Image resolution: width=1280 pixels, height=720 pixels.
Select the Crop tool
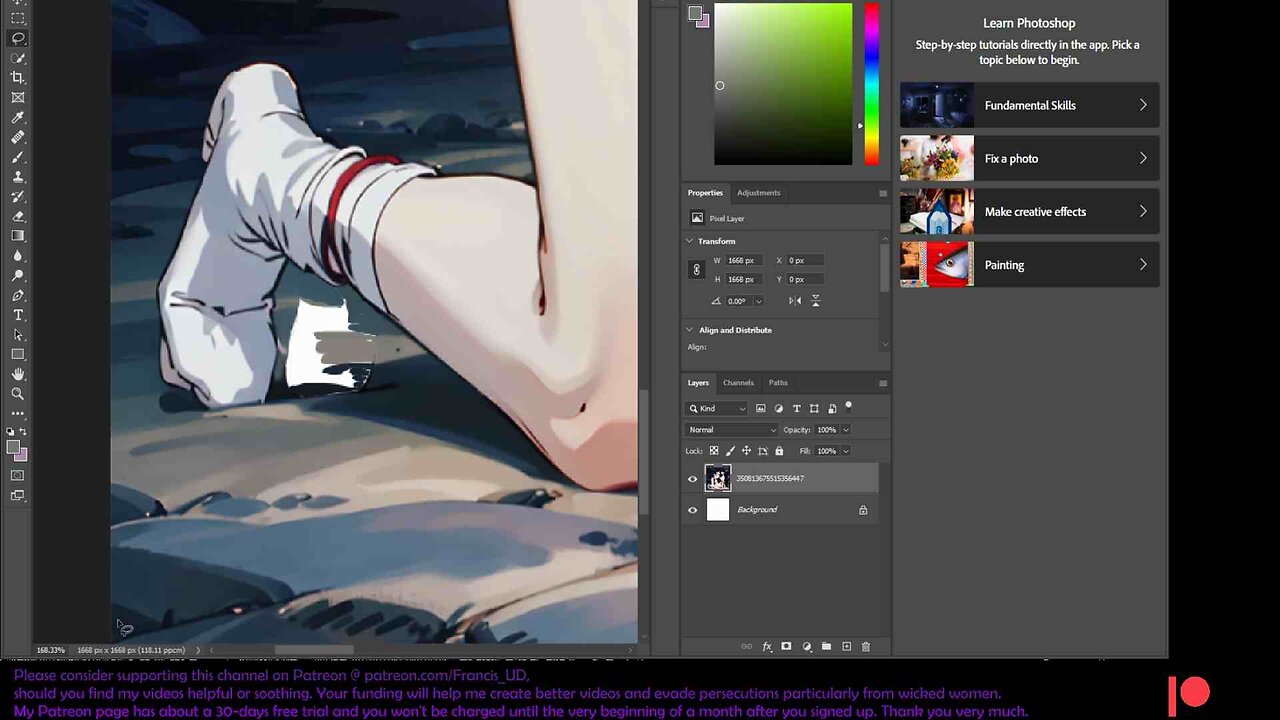click(x=18, y=78)
